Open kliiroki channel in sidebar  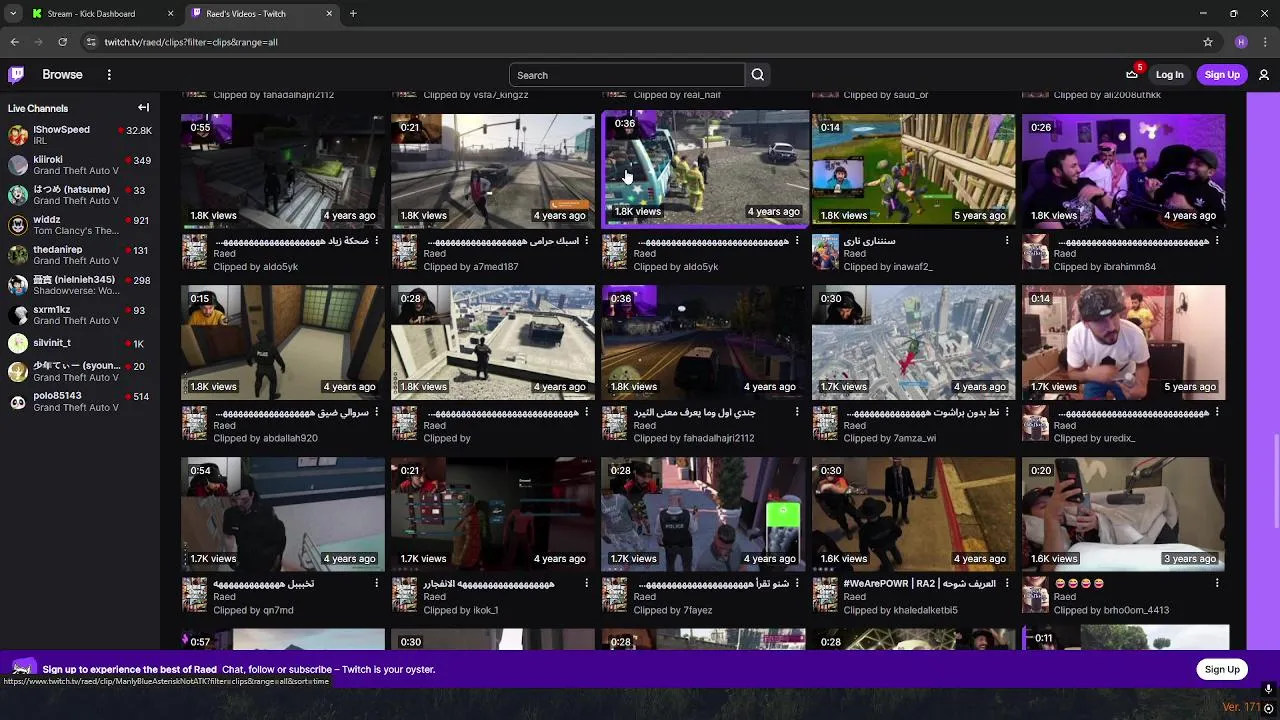[80, 165]
